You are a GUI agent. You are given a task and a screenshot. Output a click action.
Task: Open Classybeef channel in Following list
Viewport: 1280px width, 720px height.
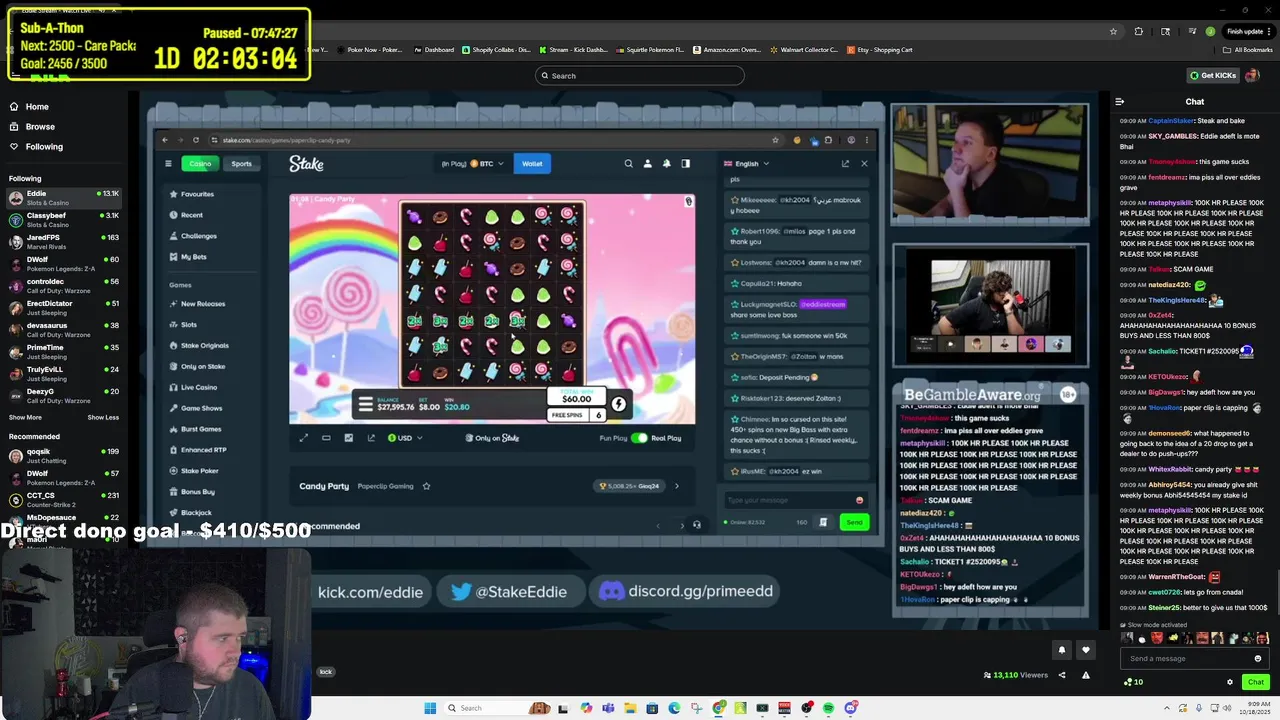62,219
